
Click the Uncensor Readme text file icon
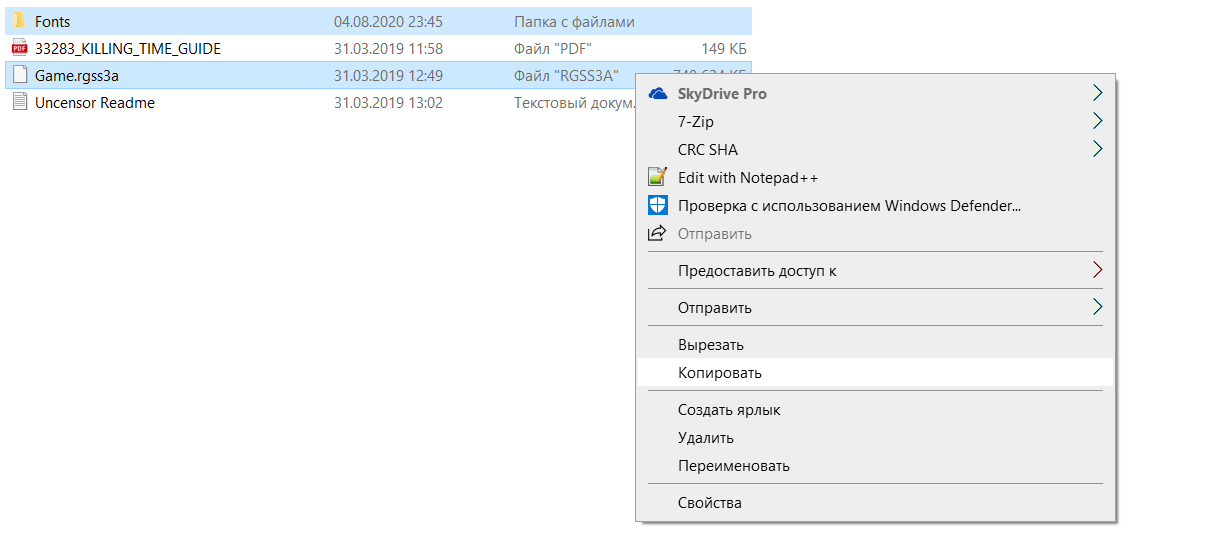pyautogui.click(x=20, y=102)
